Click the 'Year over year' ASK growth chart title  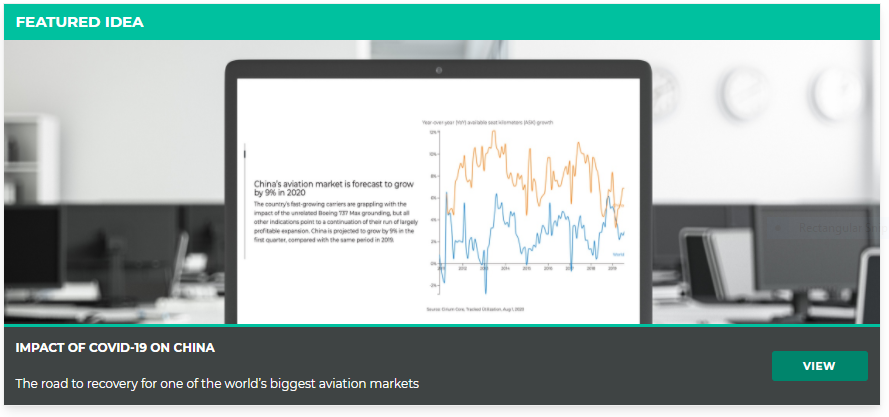[x=487, y=122]
